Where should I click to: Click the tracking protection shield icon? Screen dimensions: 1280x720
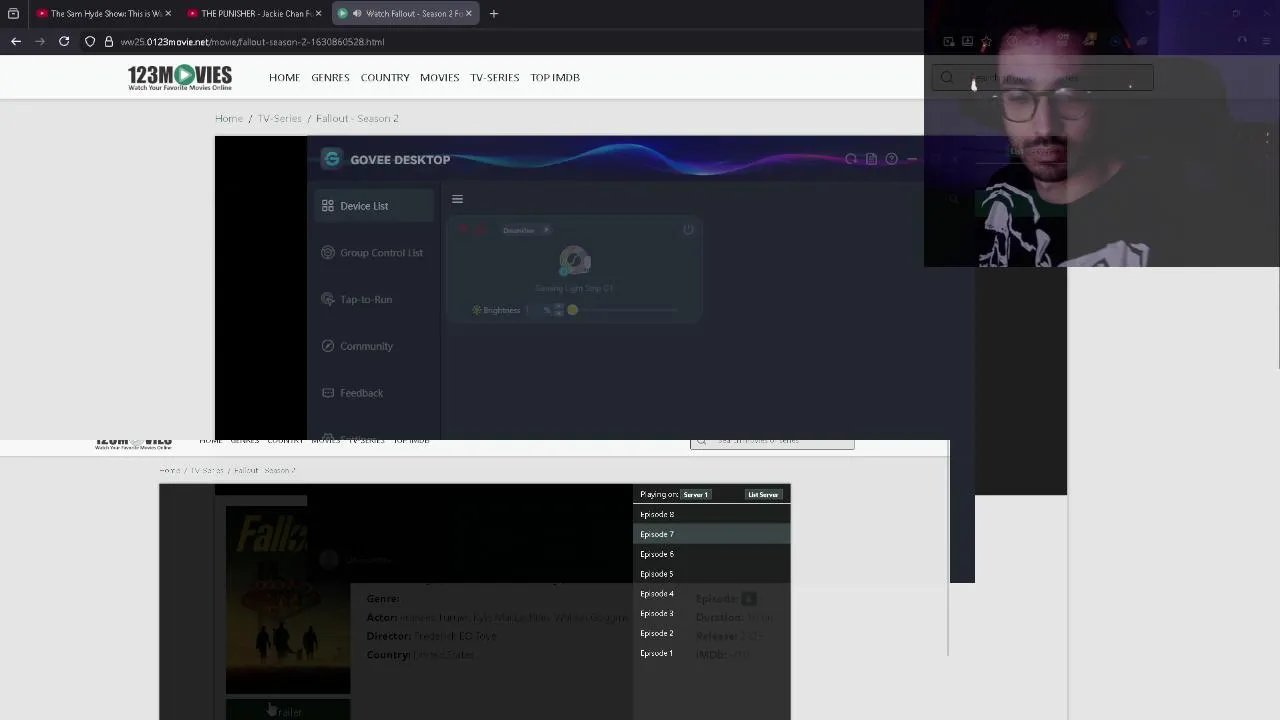90,42
